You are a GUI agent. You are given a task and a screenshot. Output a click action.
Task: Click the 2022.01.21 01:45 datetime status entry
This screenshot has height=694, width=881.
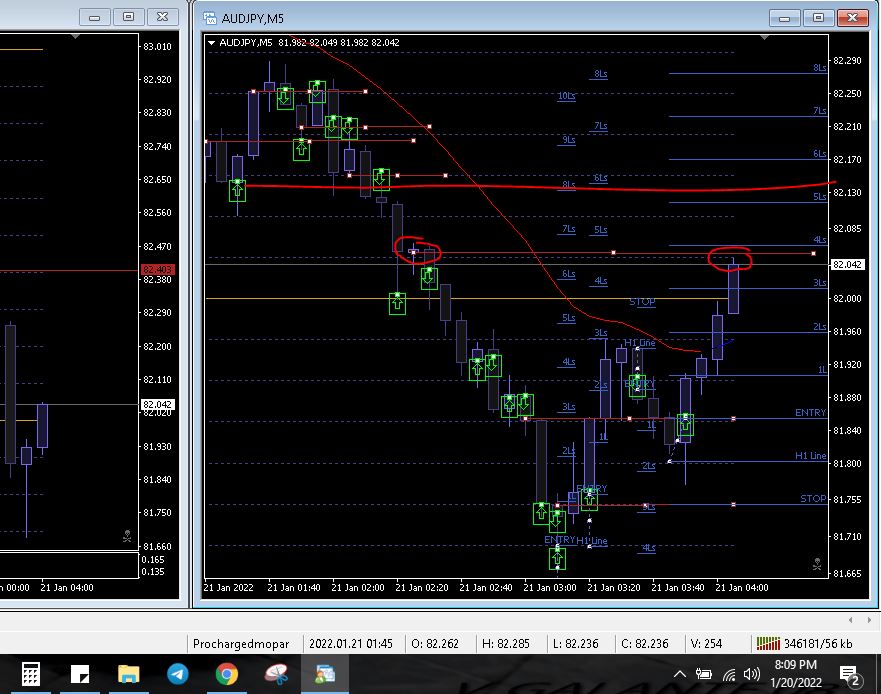point(351,643)
